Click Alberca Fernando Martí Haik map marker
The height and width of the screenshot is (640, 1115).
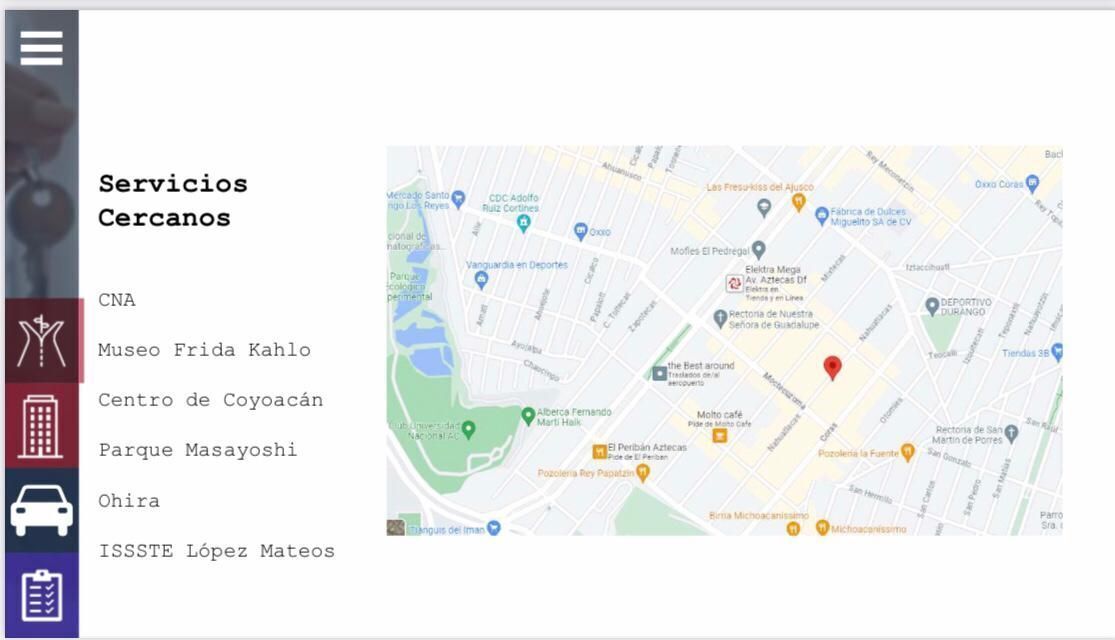point(528,415)
